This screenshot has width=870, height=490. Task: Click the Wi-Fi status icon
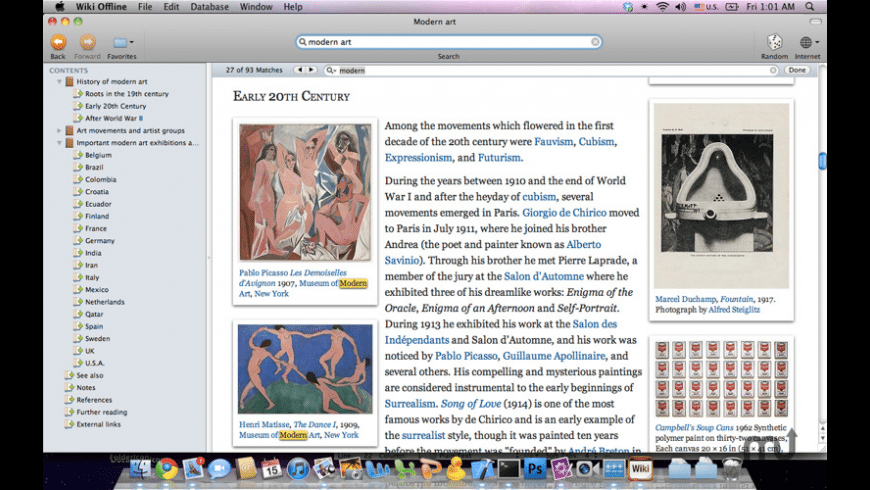pos(662,7)
